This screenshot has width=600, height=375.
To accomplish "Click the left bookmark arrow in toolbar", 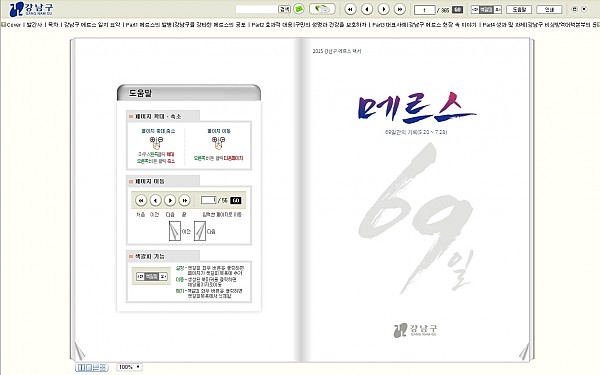I will click(475, 10).
